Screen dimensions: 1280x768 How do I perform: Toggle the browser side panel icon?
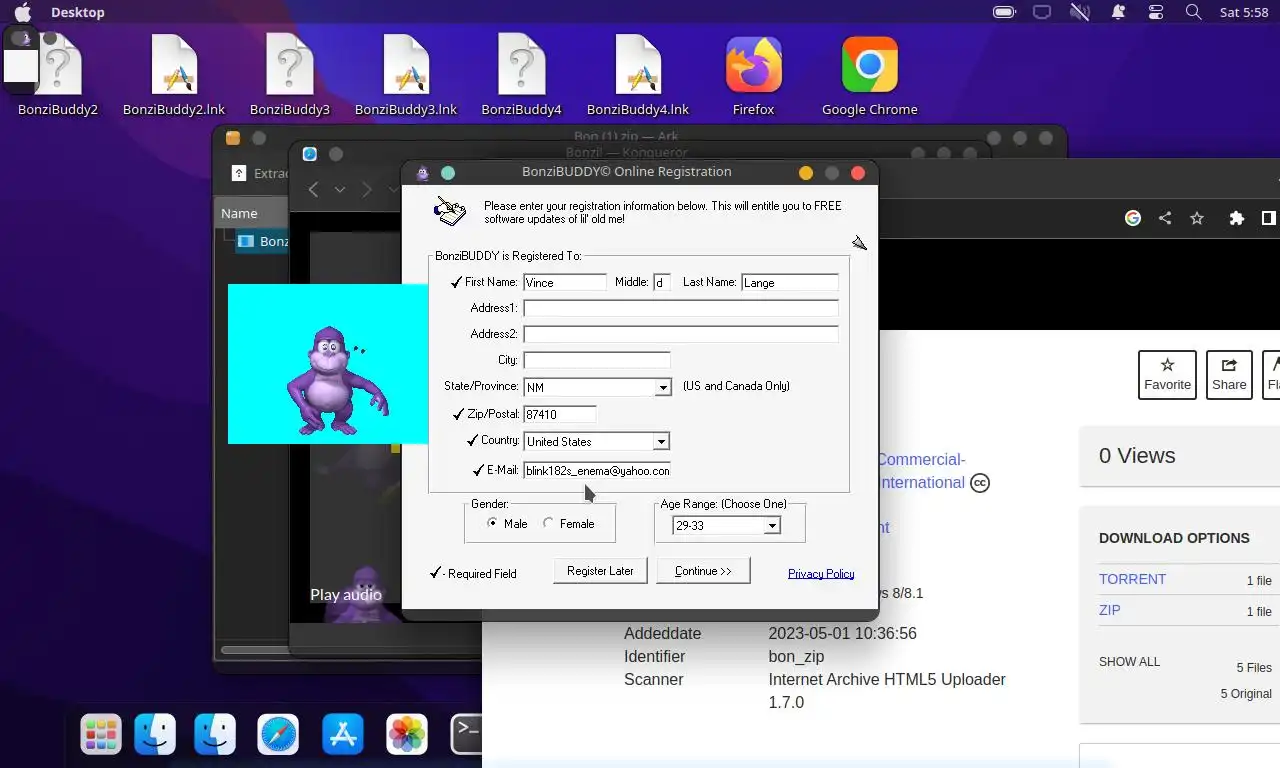click(1268, 218)
